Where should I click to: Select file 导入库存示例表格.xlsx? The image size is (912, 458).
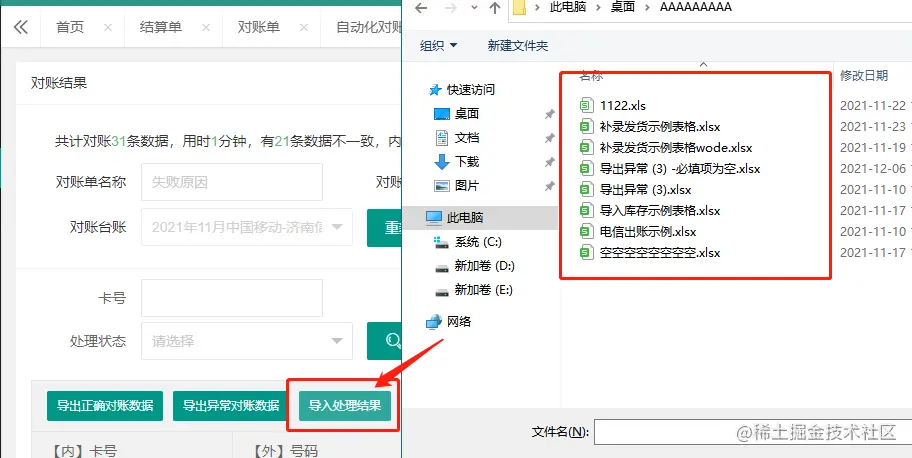click(x=660, y=211)
